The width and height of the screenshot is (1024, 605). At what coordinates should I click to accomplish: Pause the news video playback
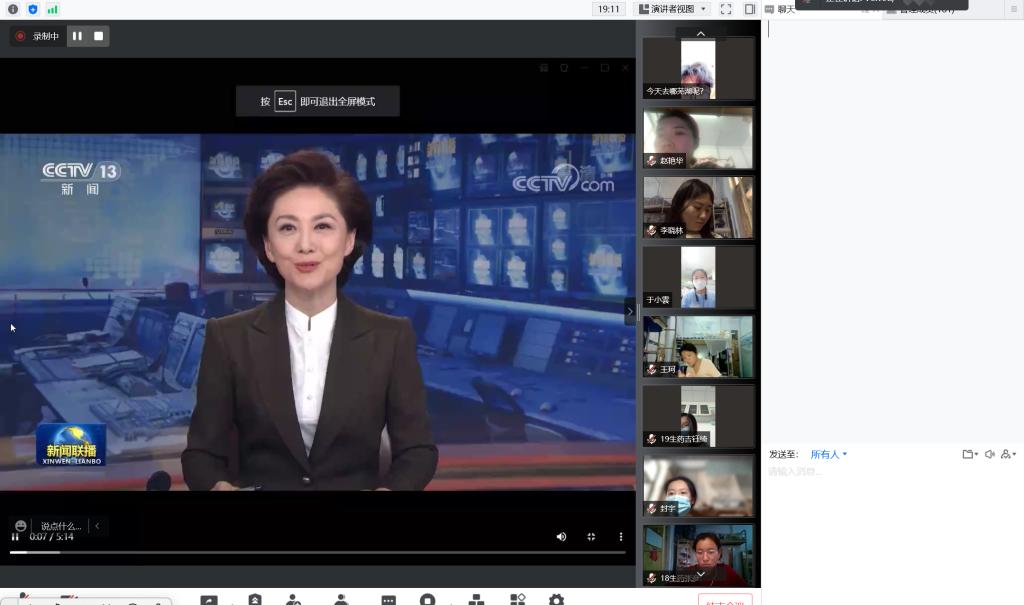(15, 537)
